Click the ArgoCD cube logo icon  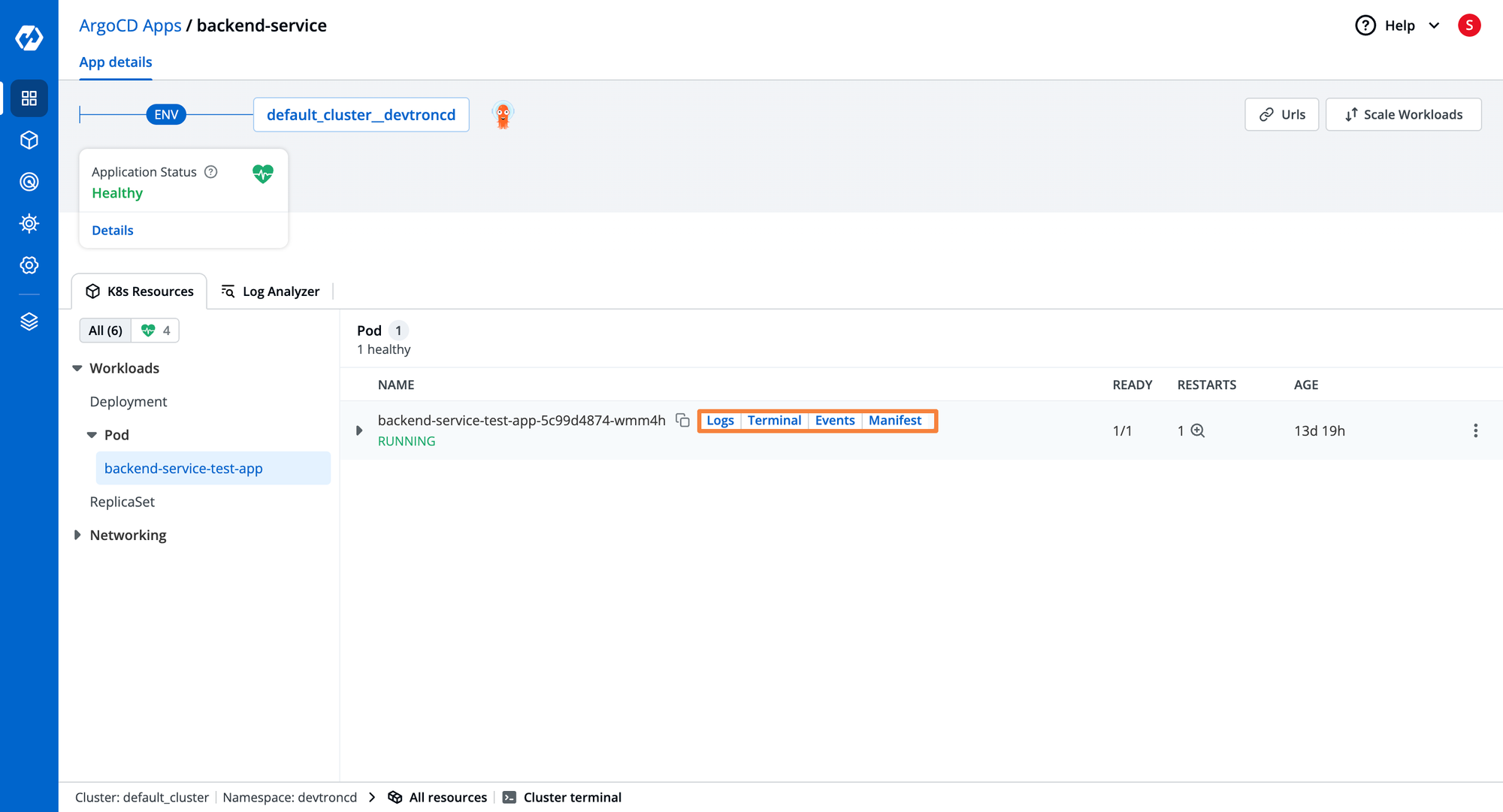tap(27, 140)
